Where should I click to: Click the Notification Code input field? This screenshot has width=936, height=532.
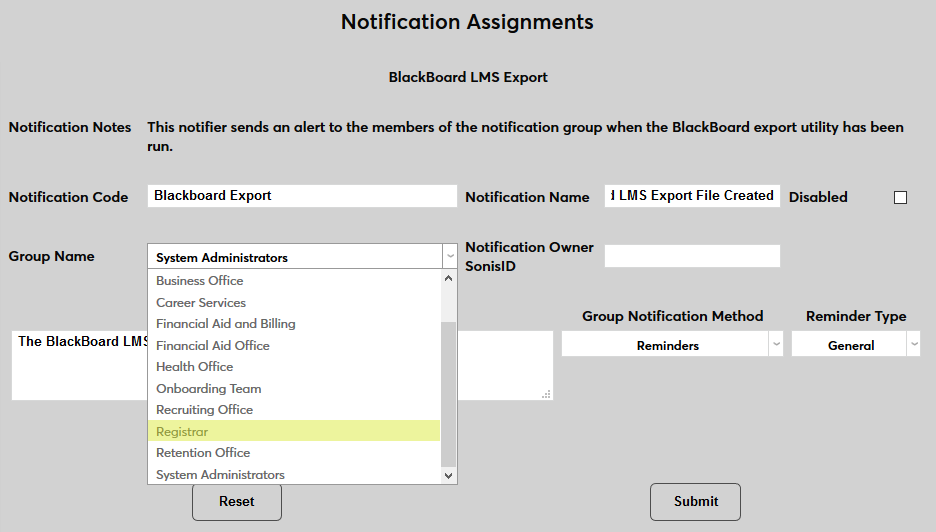coord(302,196)
